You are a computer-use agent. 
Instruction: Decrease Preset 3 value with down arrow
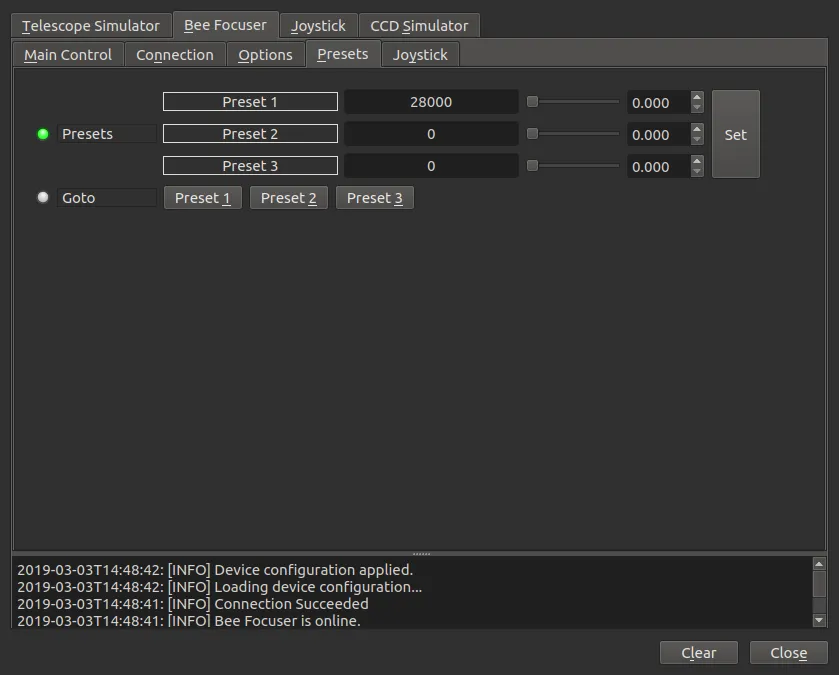click(697, 172)
